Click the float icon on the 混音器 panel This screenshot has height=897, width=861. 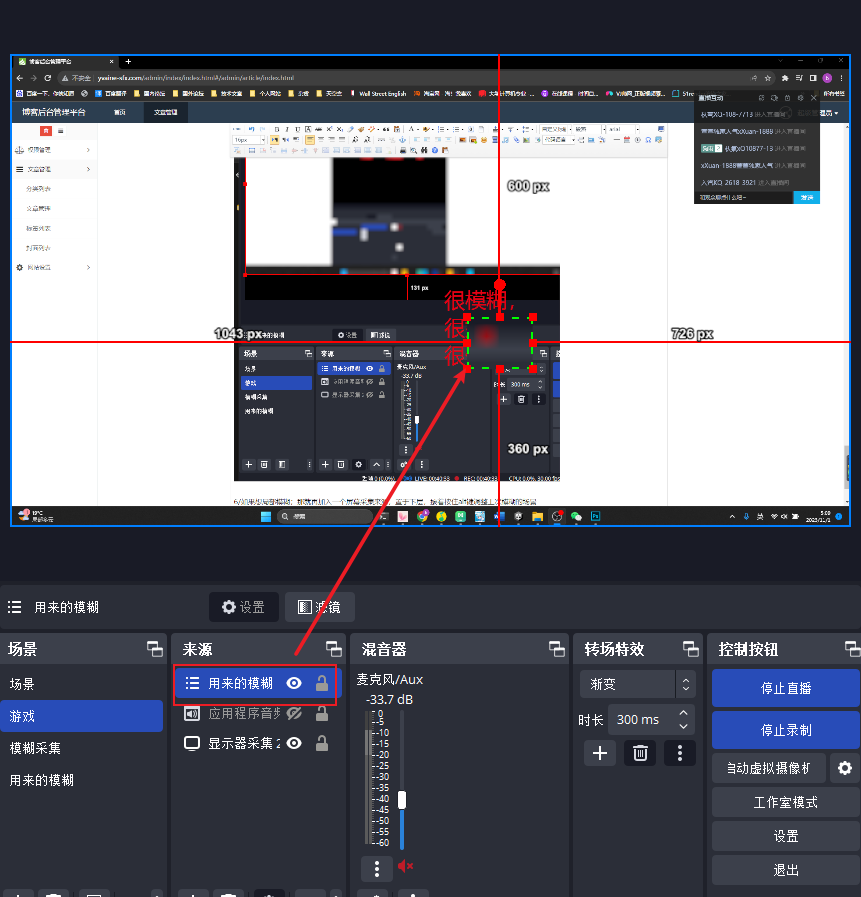pos(557,648)
